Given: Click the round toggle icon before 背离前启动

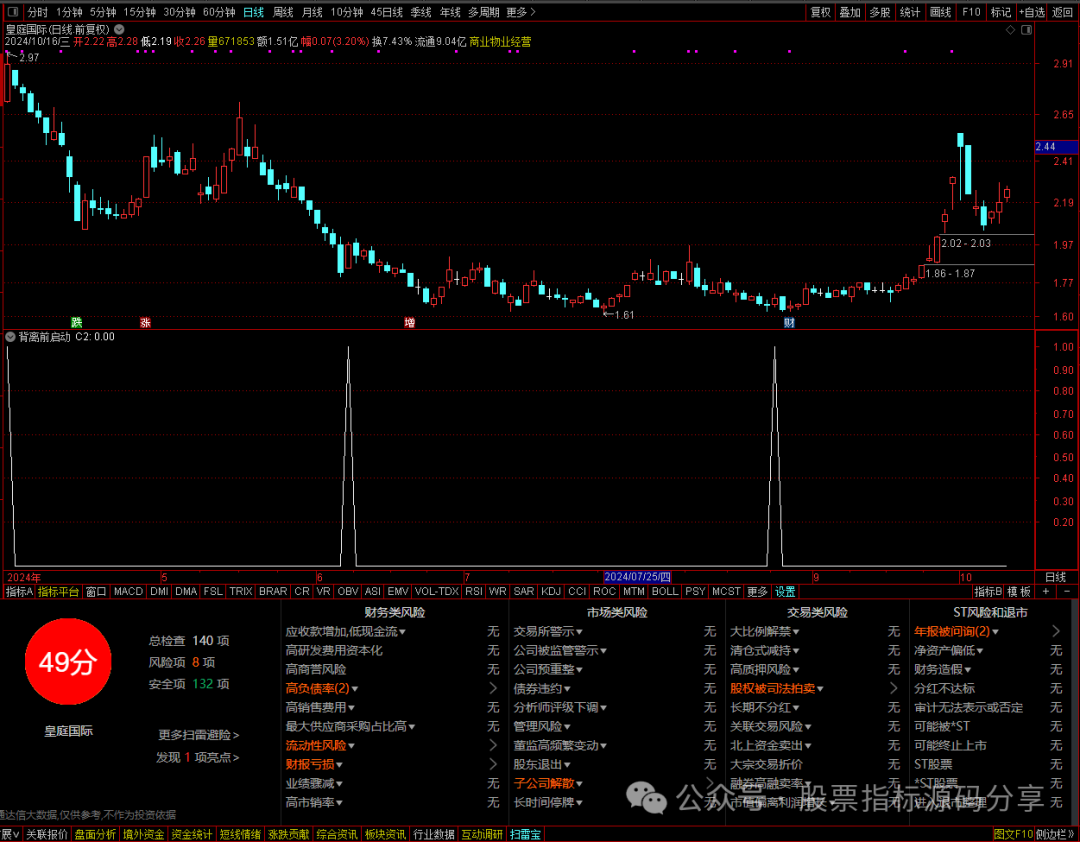Looking at the screenshot, I should tap(10, 337).
